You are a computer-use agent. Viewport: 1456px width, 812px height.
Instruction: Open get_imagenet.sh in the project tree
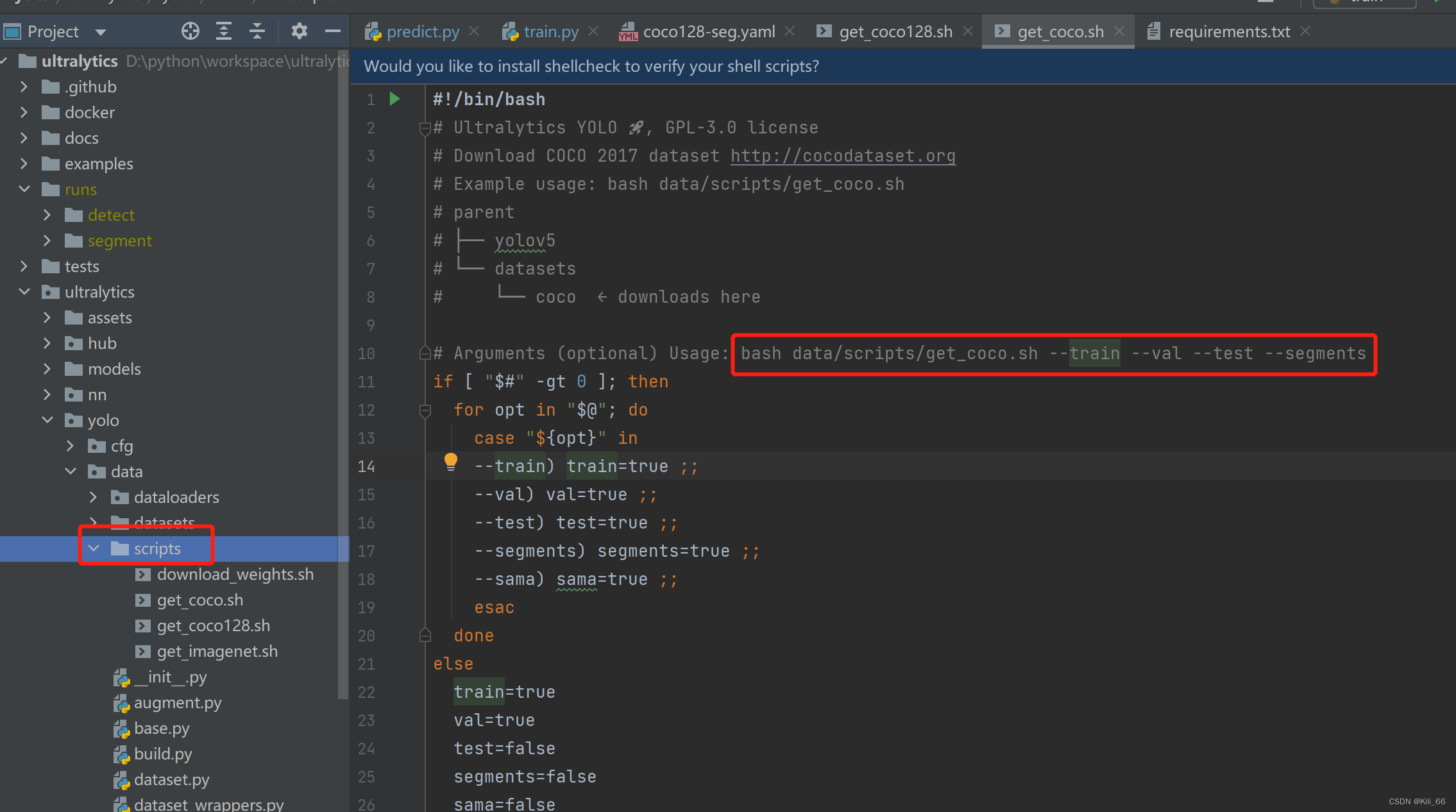217,651
